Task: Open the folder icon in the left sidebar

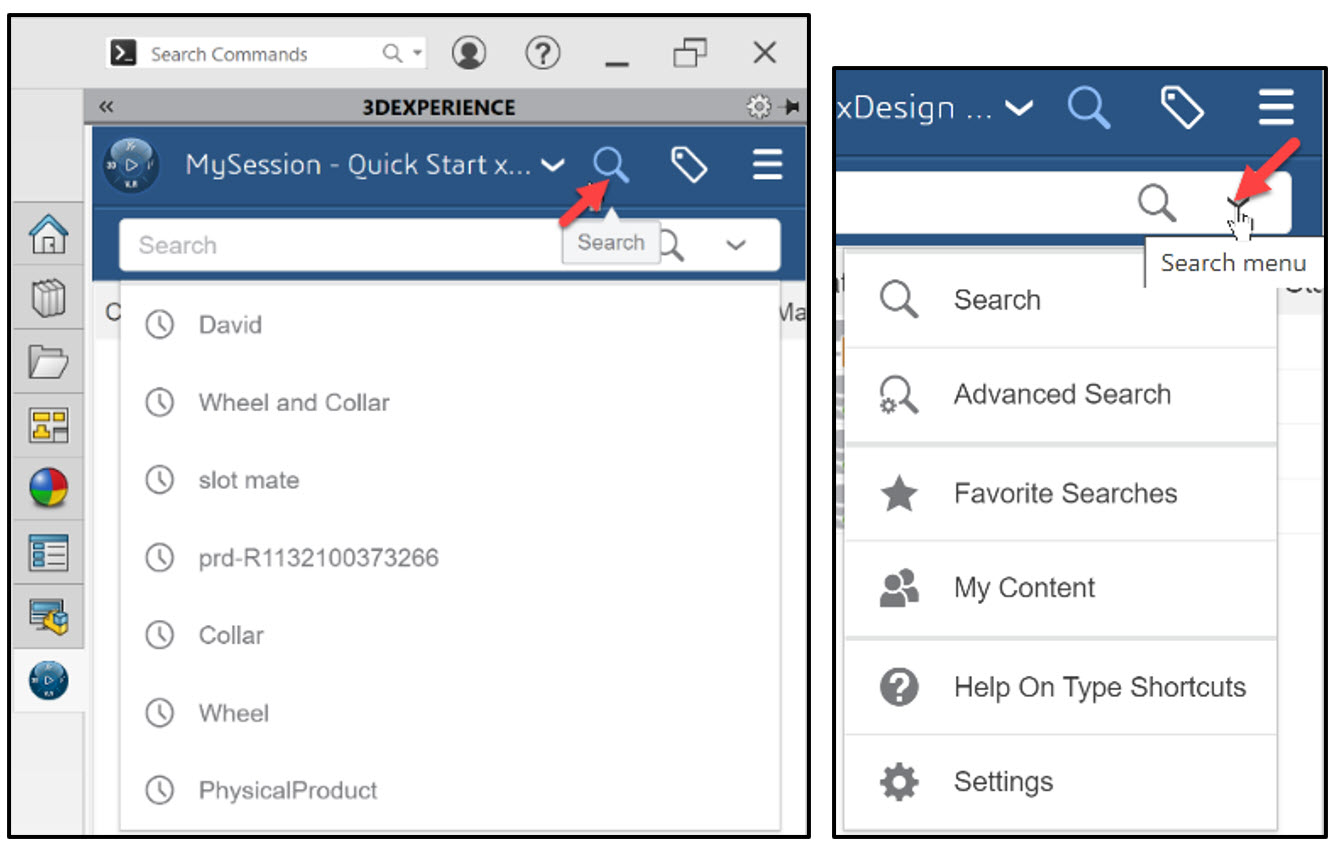Action: [x=48, y=363]
